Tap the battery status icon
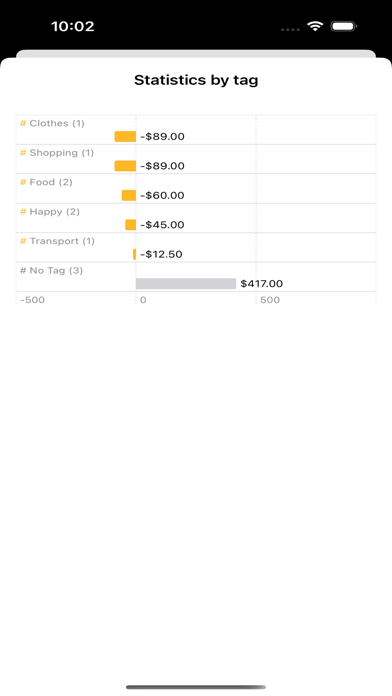392x696 pixels. 344,27
